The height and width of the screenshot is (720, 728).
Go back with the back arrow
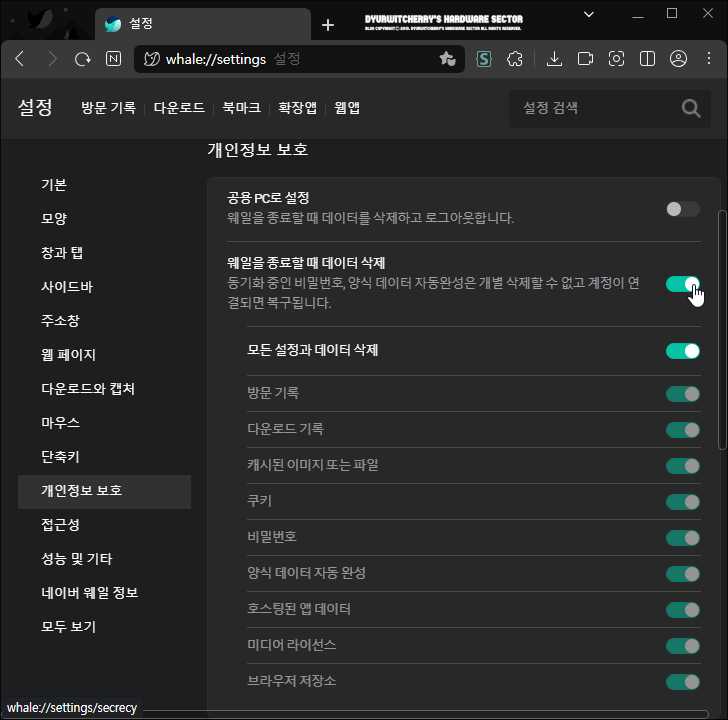point(20,59)
